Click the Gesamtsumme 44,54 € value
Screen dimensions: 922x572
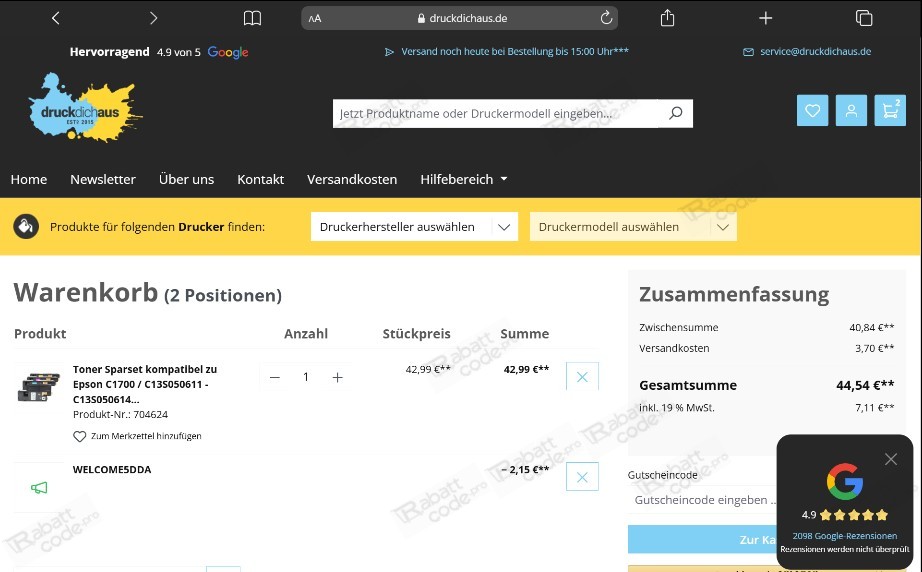[x=865, y=386]
